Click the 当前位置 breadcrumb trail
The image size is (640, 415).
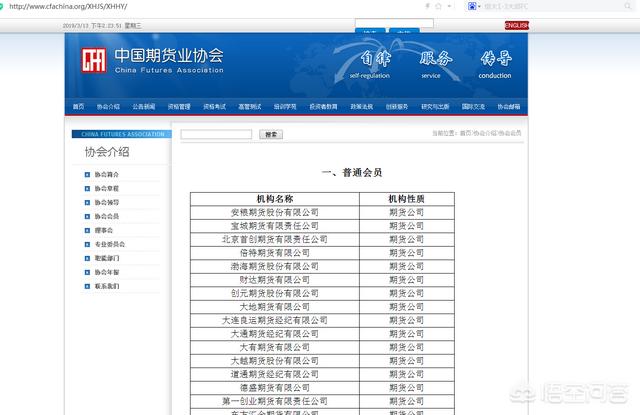click(x=477, y=133)
